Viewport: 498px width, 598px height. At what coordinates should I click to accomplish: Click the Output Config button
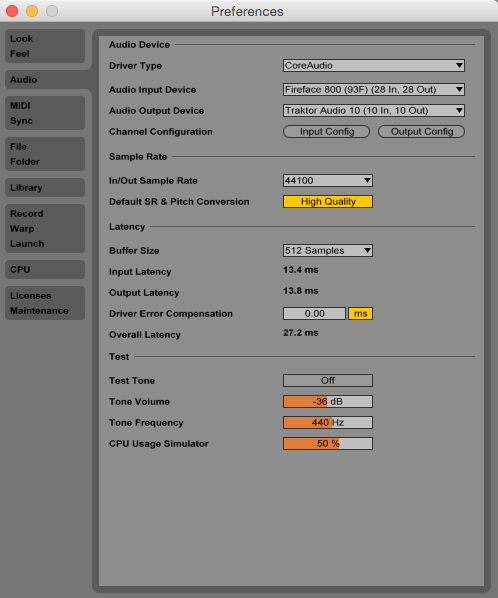tap(421, 132)
